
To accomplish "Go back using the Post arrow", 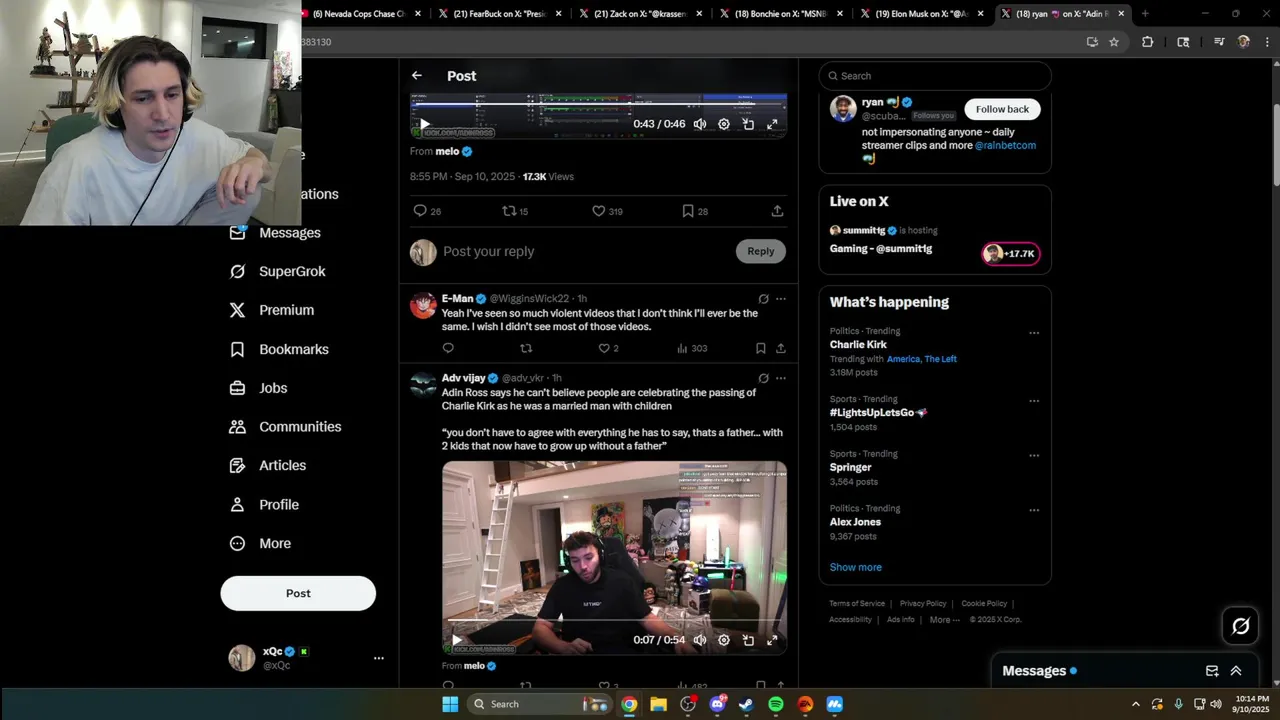I will coord(417,76).
